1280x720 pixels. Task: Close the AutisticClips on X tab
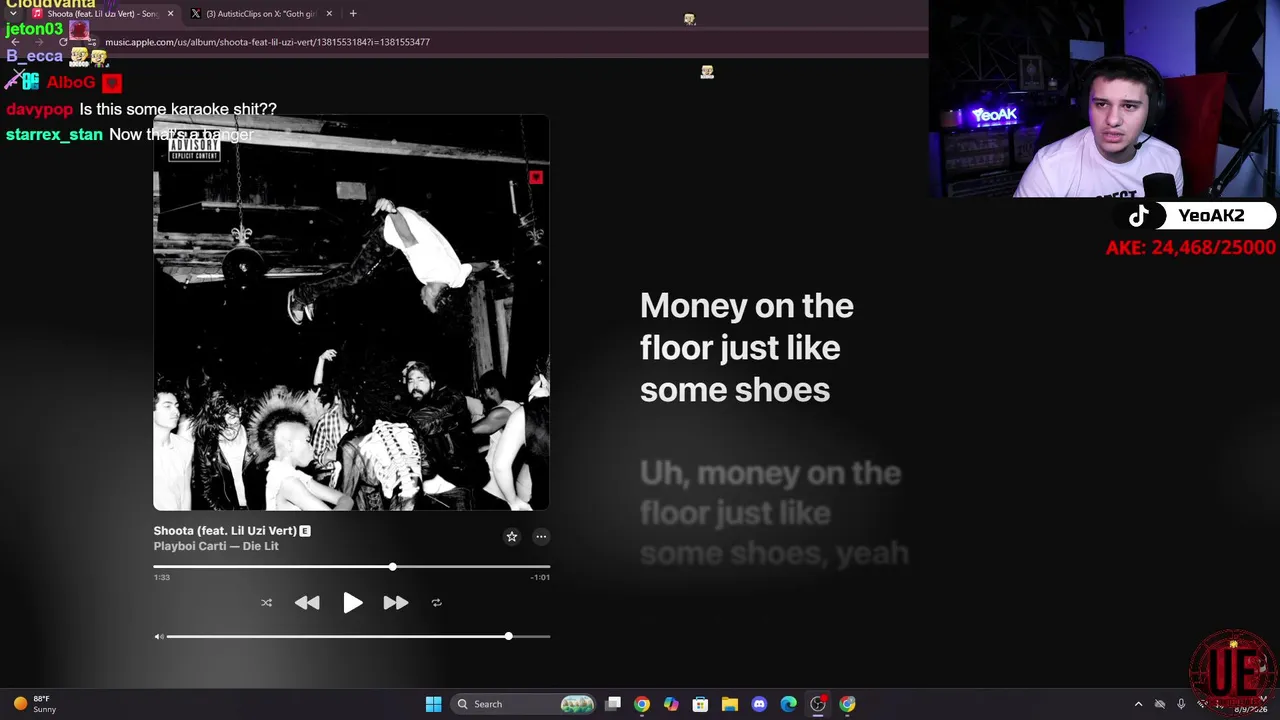click(x=329, y=14)
